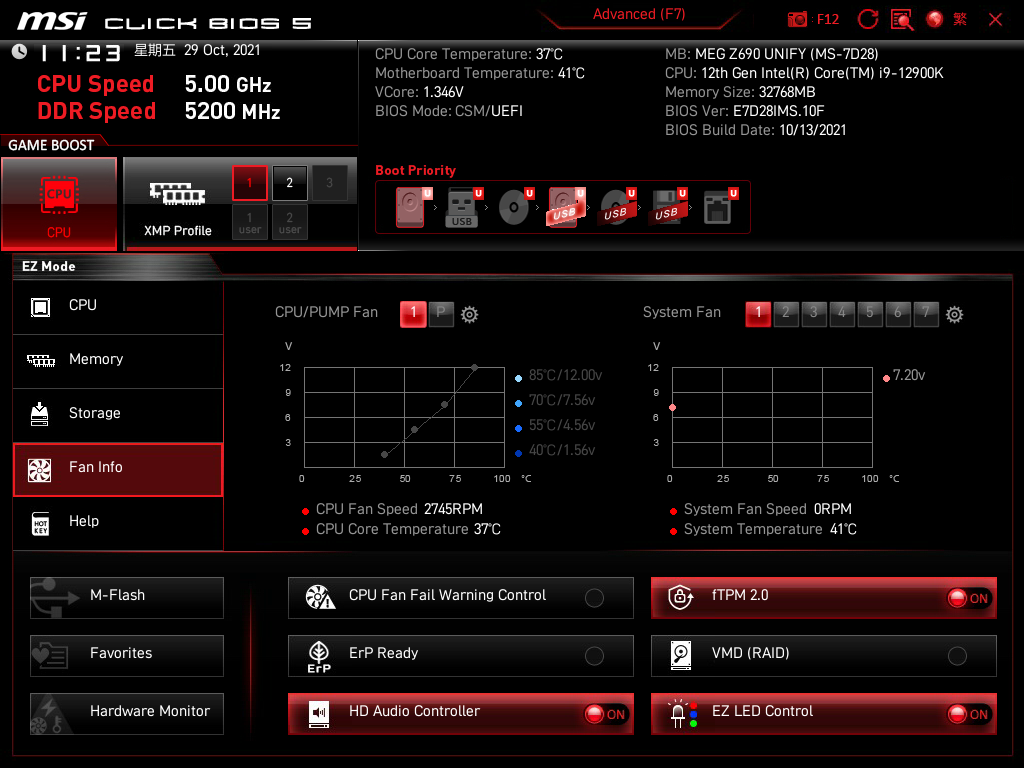Click the VMD RAID drive icon
Screen dimensions: 1024x768
[680, 655]
